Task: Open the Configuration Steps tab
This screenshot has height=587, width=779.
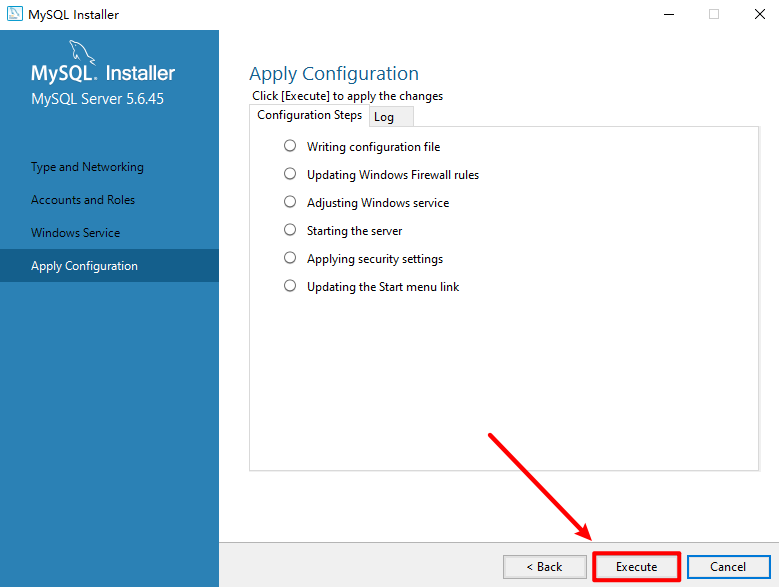Action: 309,115
